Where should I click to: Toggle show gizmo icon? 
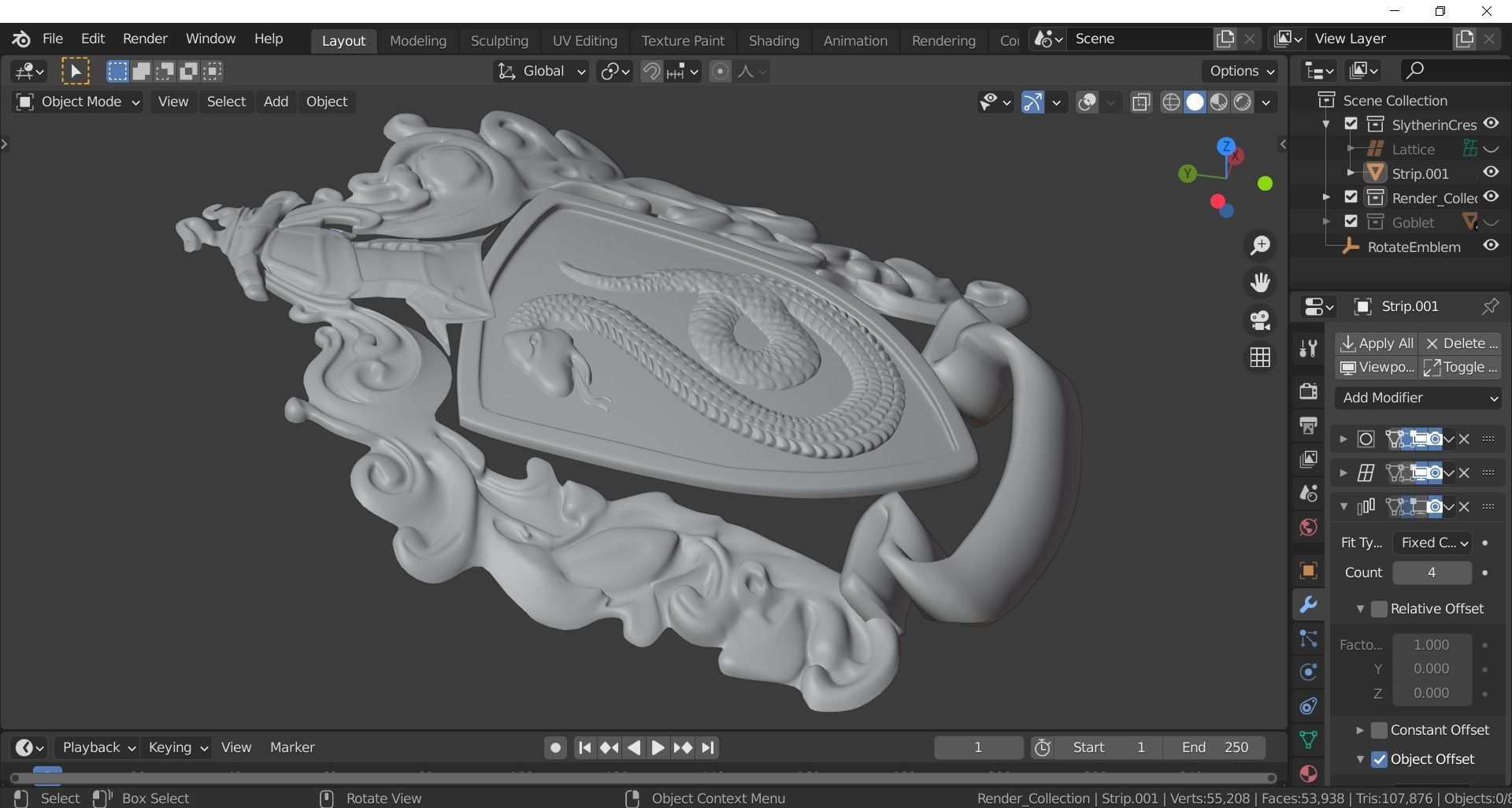click(x=1032, y=102)
